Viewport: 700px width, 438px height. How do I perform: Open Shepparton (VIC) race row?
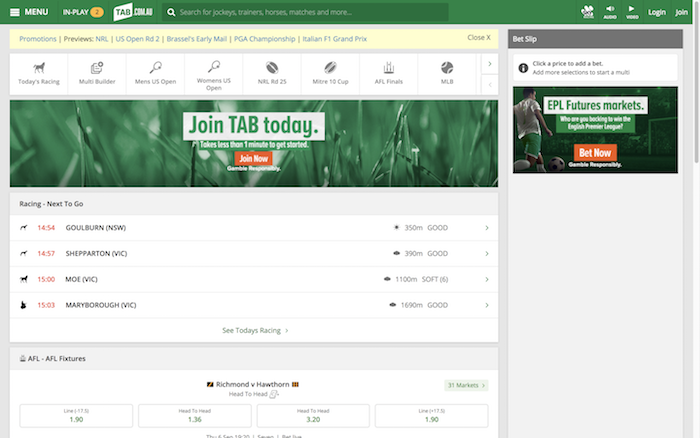254,254
